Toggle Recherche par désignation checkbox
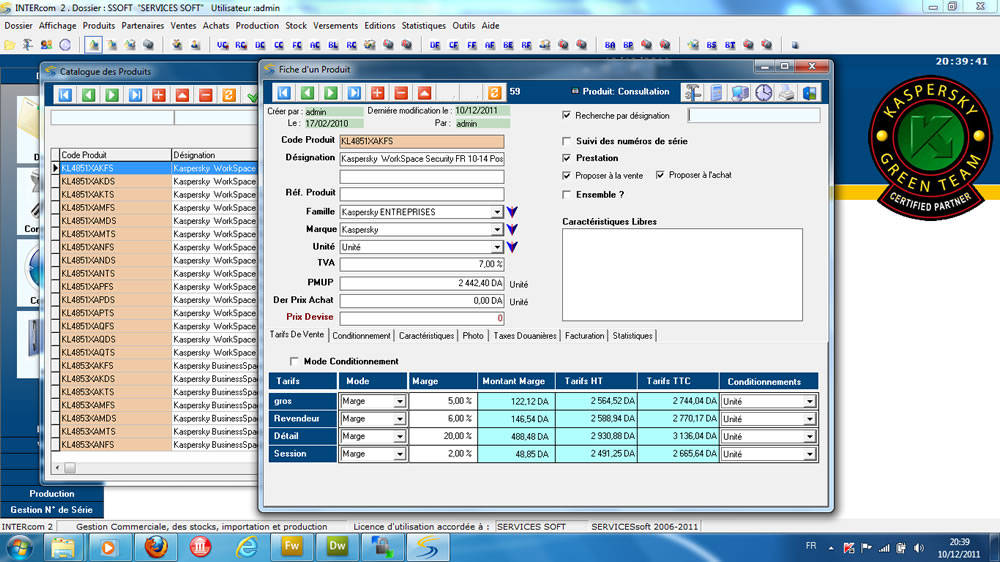Image resolution: width=1000 pixels, height=562 pixels. point(566,115)
